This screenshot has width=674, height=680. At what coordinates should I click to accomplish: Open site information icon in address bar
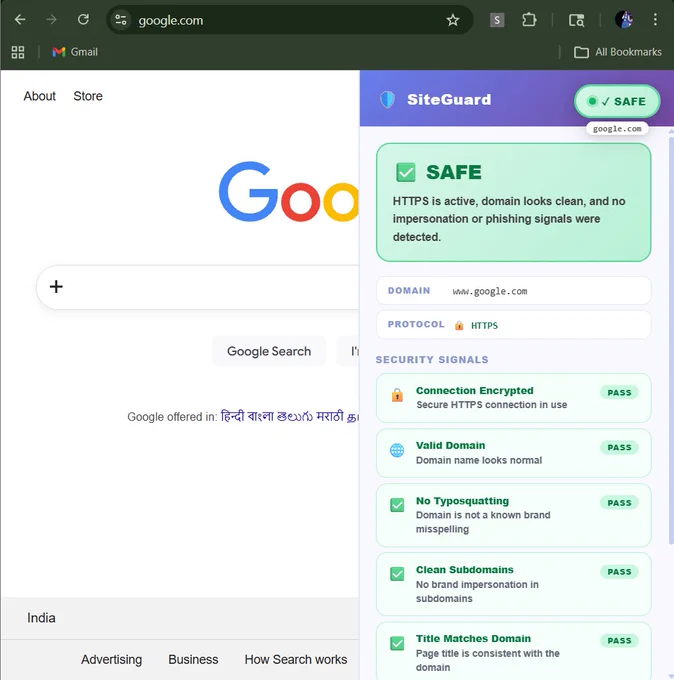click(121, 20)
